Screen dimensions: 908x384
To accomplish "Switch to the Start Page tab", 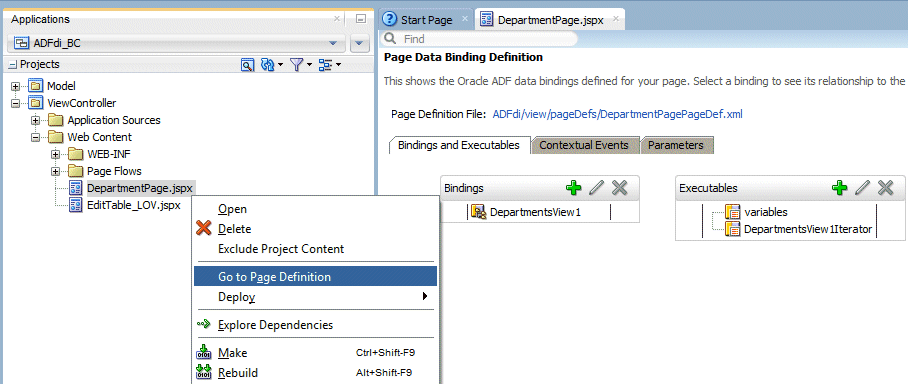I will point(426,20).
